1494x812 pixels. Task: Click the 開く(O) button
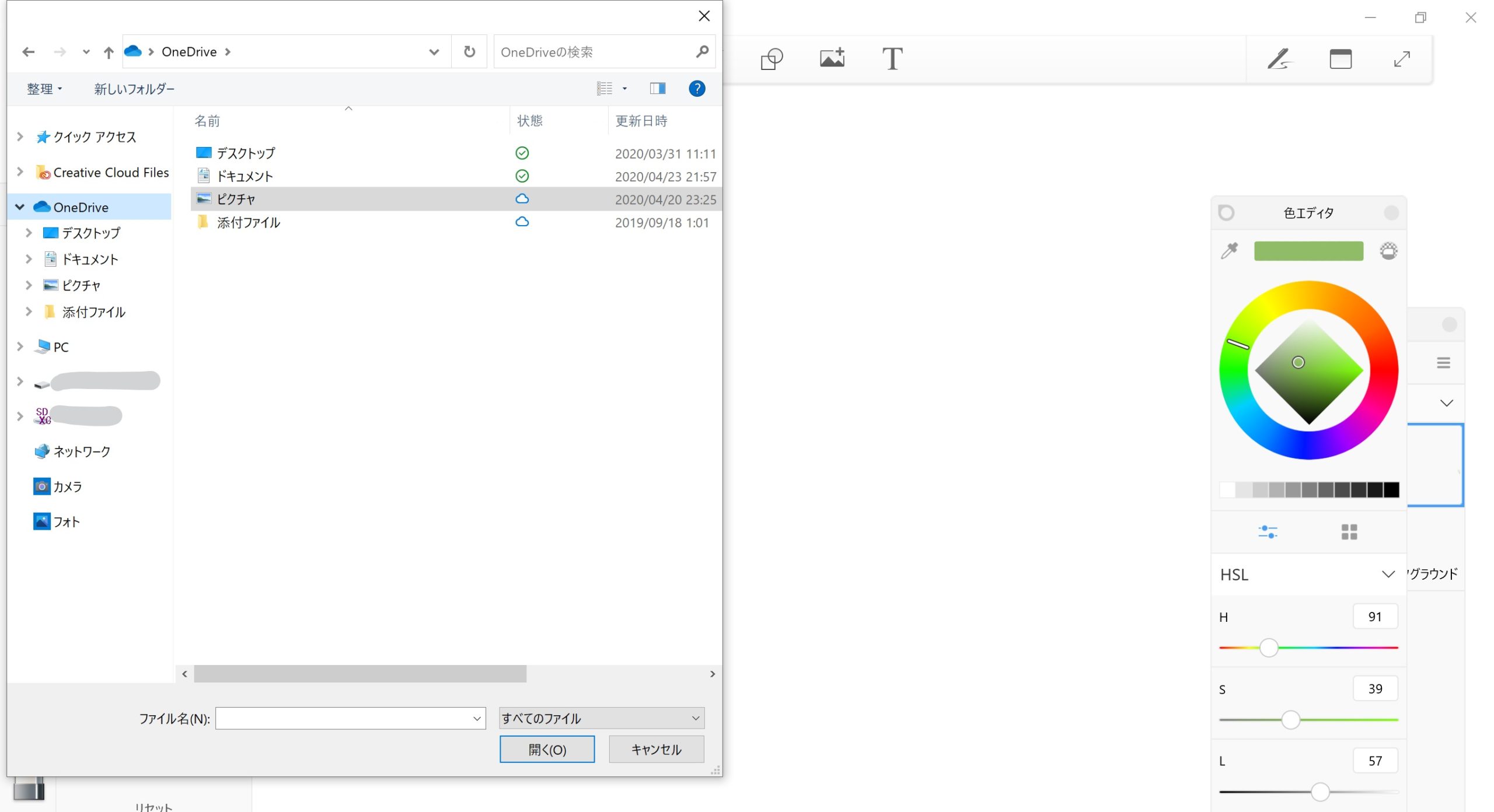tap(547, 750)
